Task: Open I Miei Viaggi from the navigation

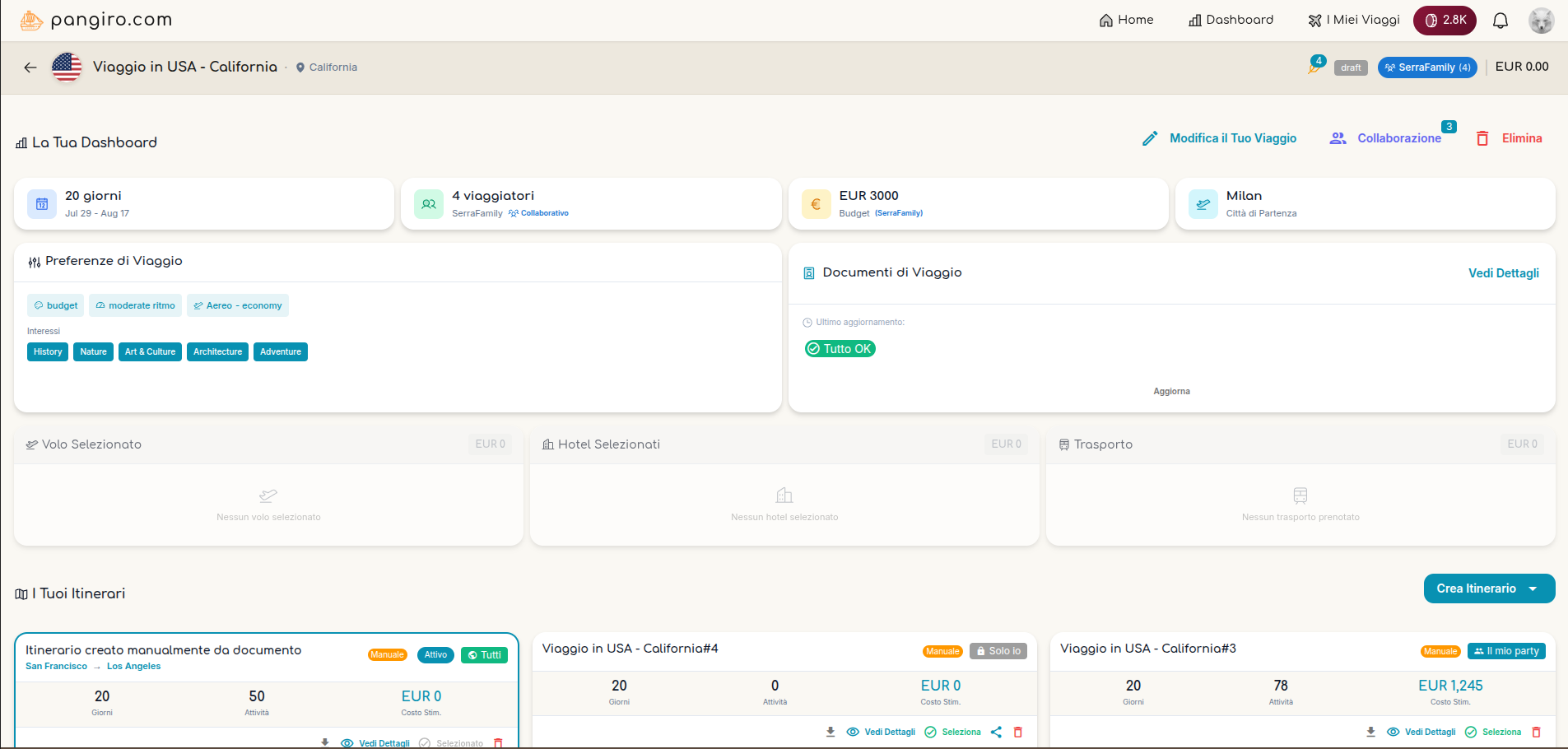Action: coord(1352,20)
